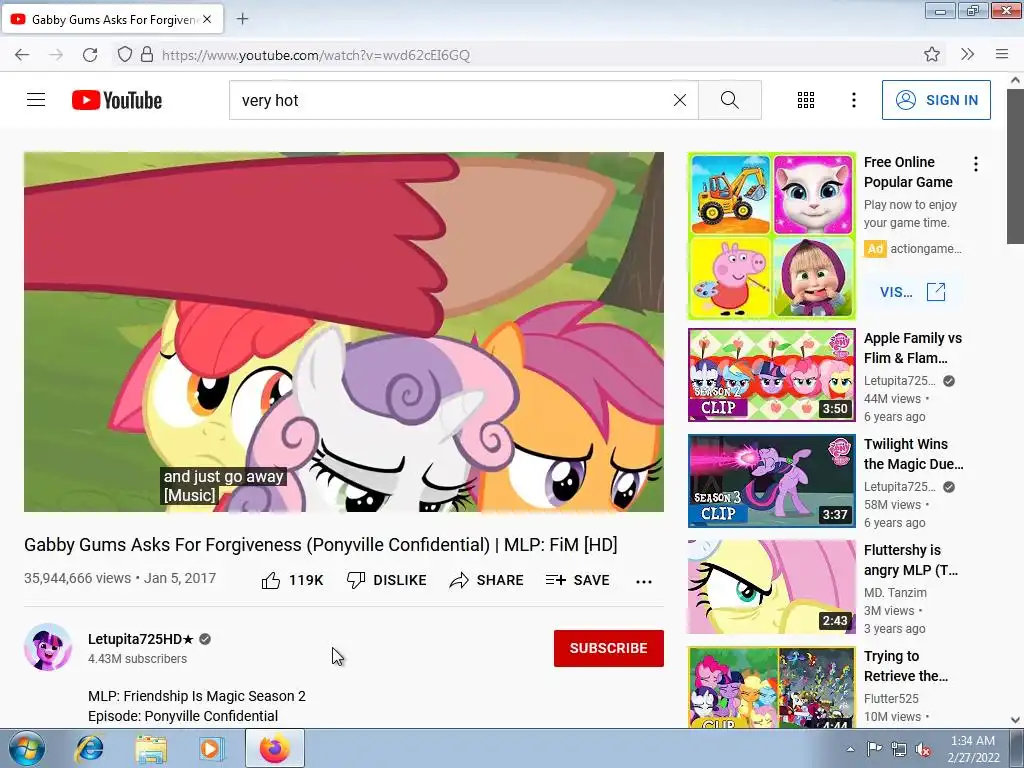Close the Gabby Gums tab
This screenshot has width=1024, height=768.
(x=207, y=19)
